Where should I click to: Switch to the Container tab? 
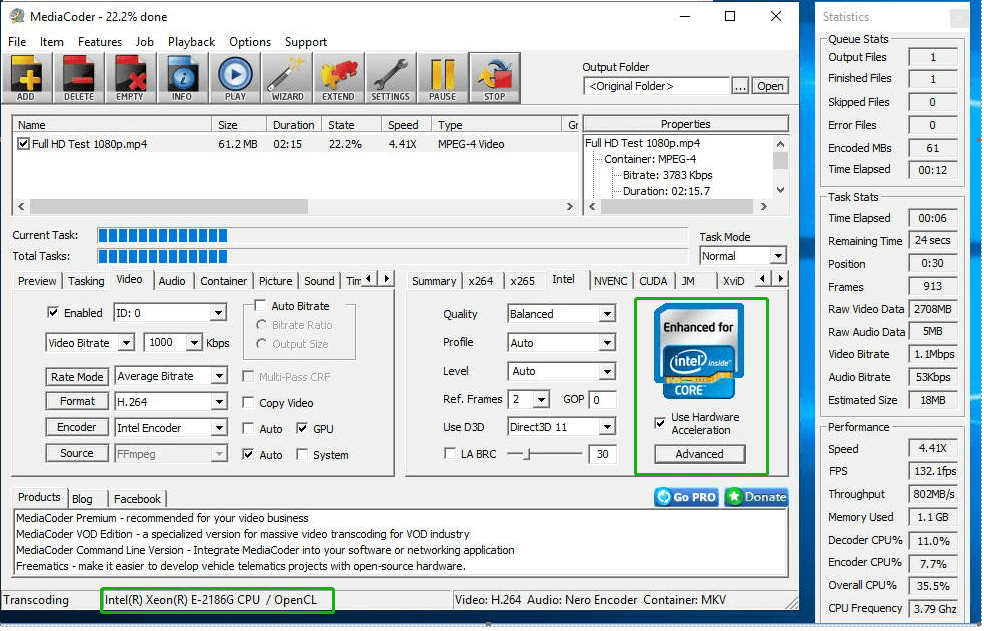tap(223, 281)
